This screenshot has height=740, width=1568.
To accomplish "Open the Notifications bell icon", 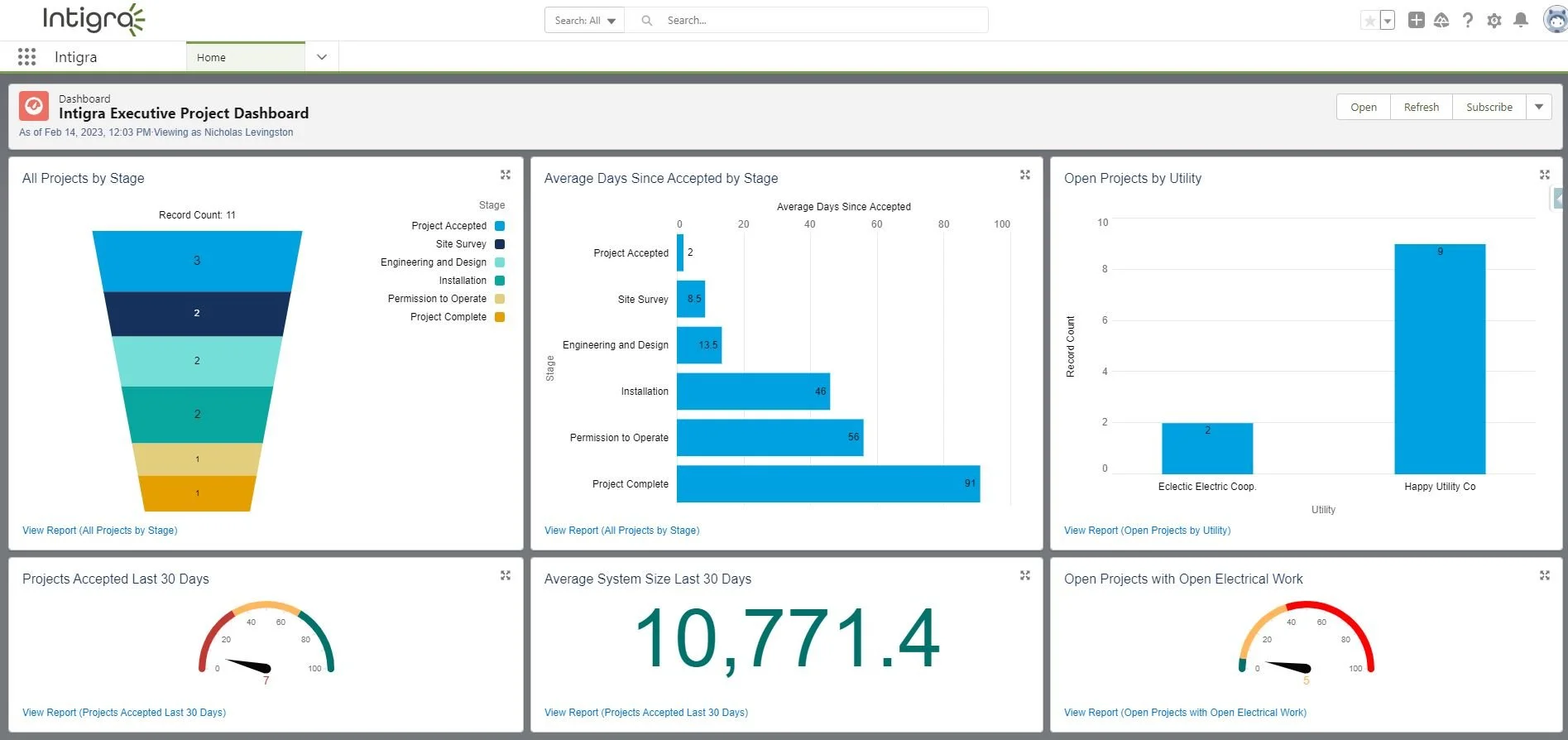I will [1520, 20].
